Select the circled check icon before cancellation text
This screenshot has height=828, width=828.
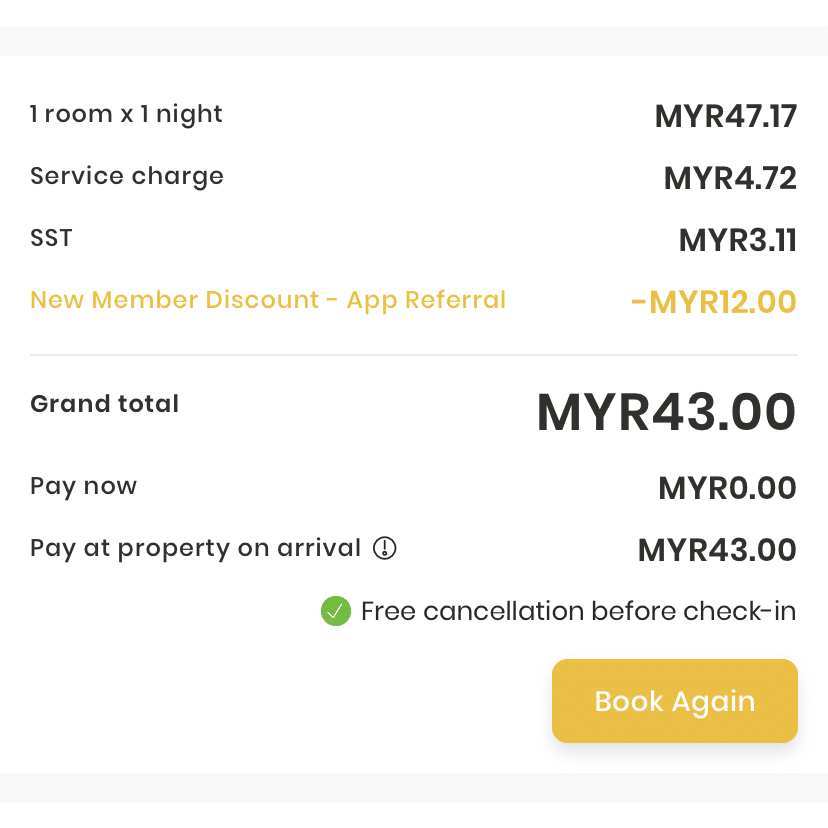[x=335, y=611]
